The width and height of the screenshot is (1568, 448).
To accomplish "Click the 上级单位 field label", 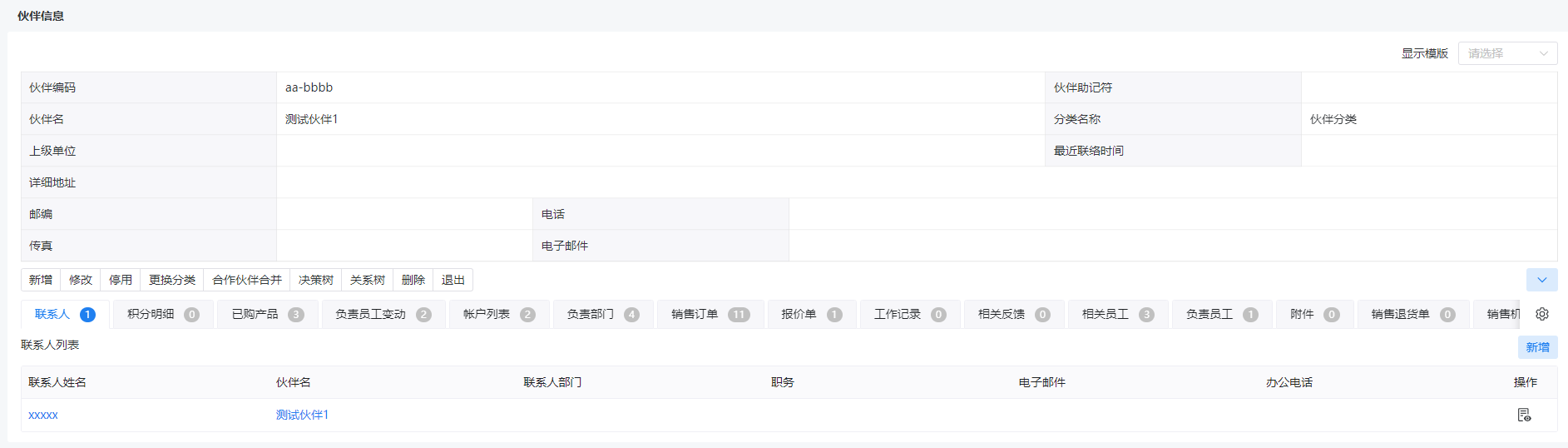I will click(52, 151).
